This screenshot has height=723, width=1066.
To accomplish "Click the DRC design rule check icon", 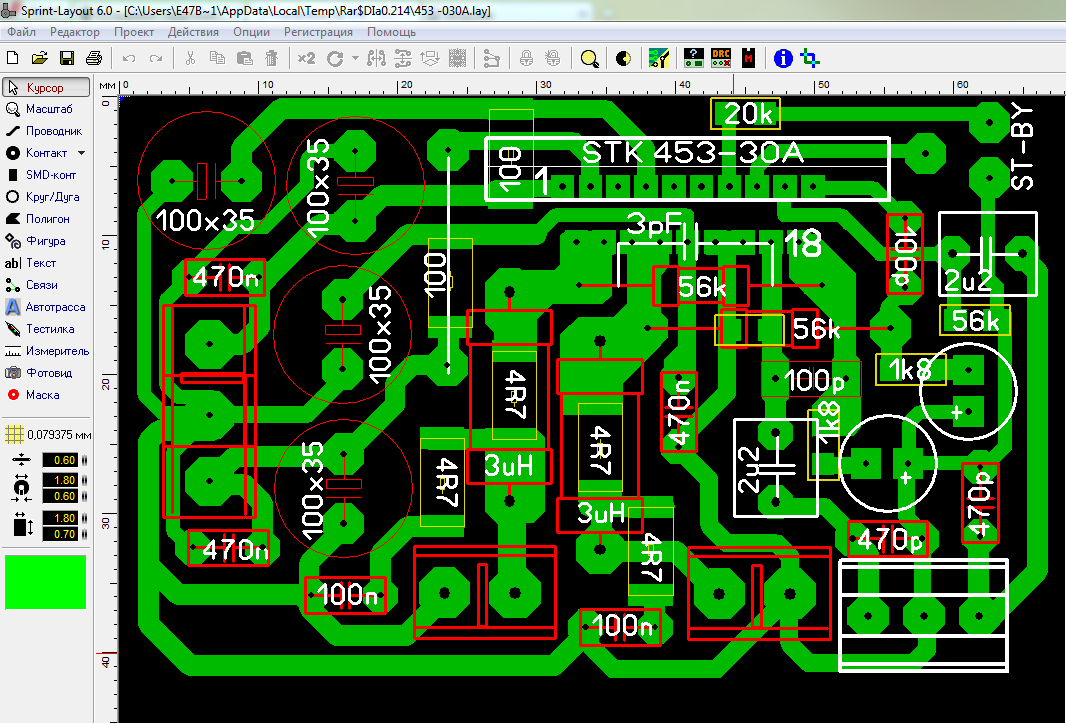I will (721, 59).
